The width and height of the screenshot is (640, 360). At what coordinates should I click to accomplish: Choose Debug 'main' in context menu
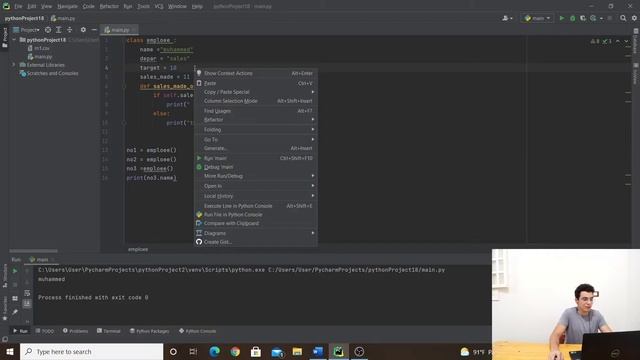click(x=256, y=167)
